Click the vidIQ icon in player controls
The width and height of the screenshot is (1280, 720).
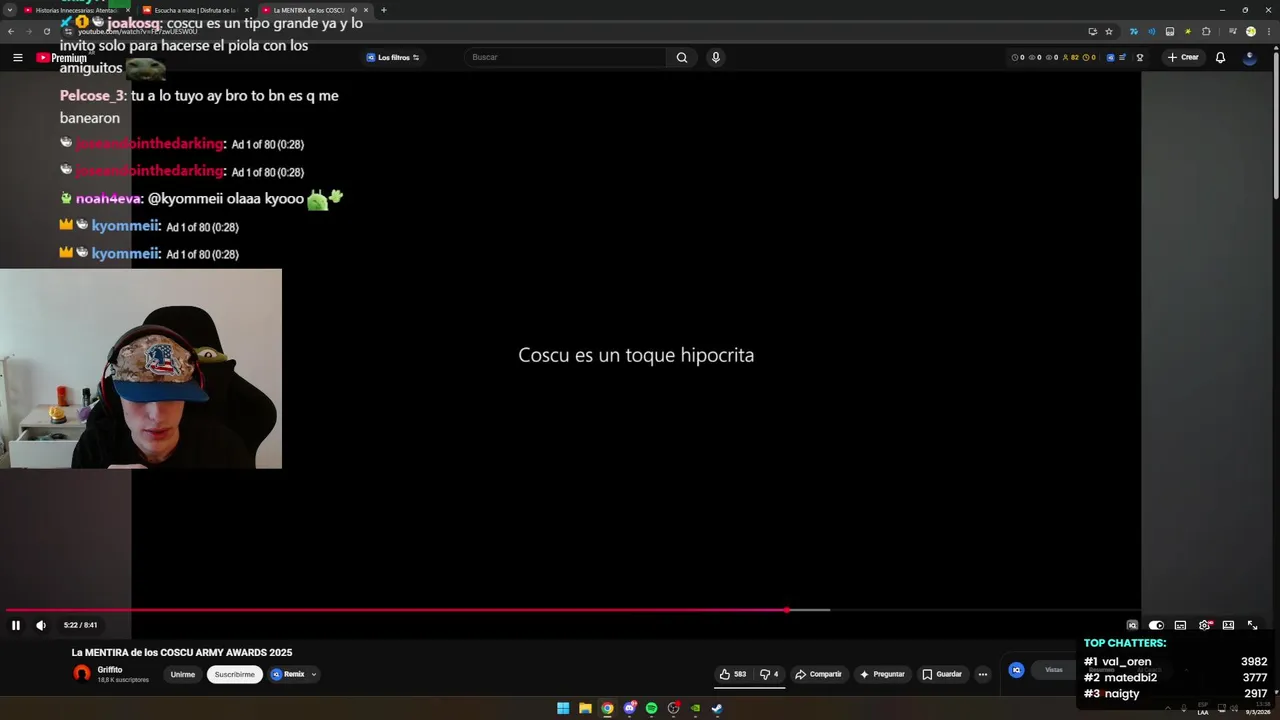[1132, 625]
